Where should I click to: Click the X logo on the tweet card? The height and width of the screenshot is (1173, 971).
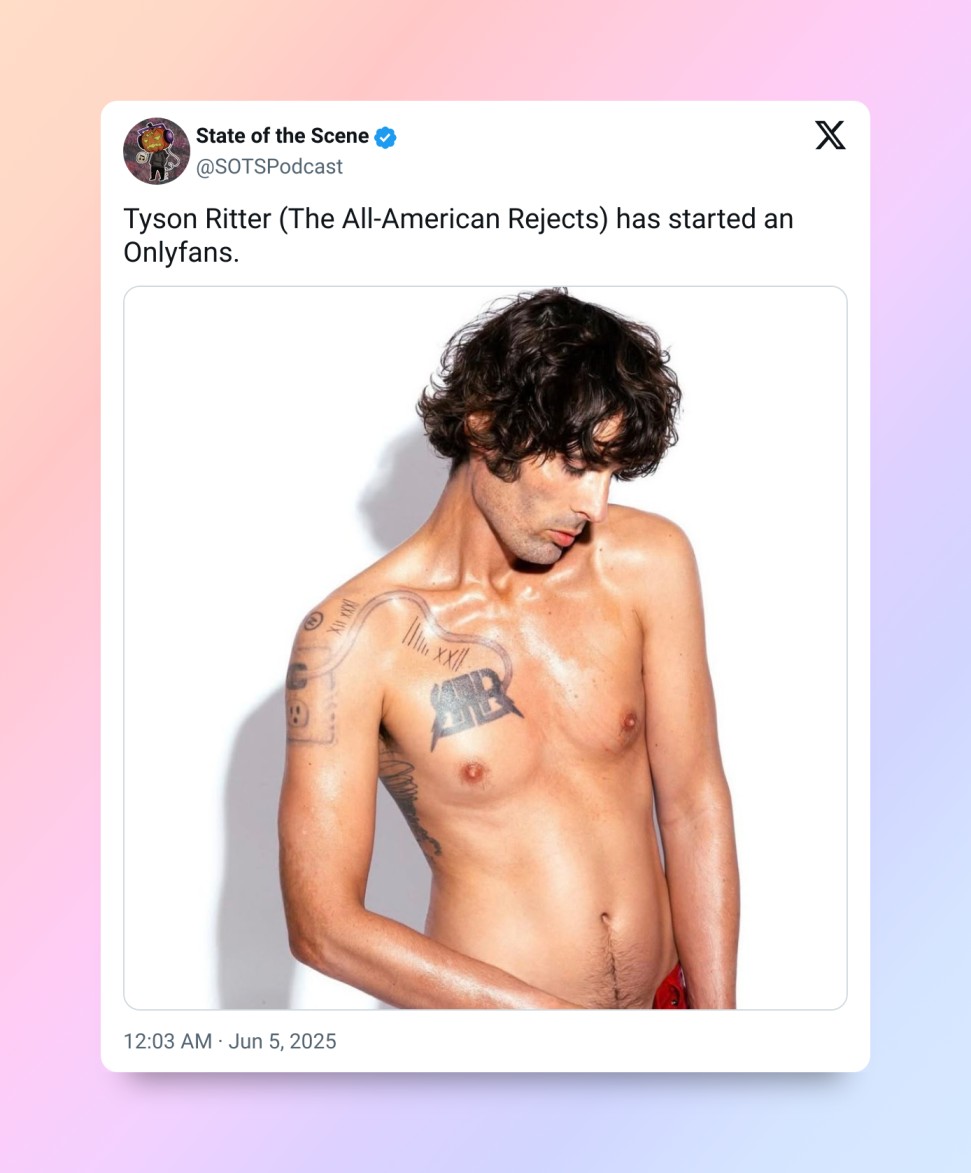(830, 135)
